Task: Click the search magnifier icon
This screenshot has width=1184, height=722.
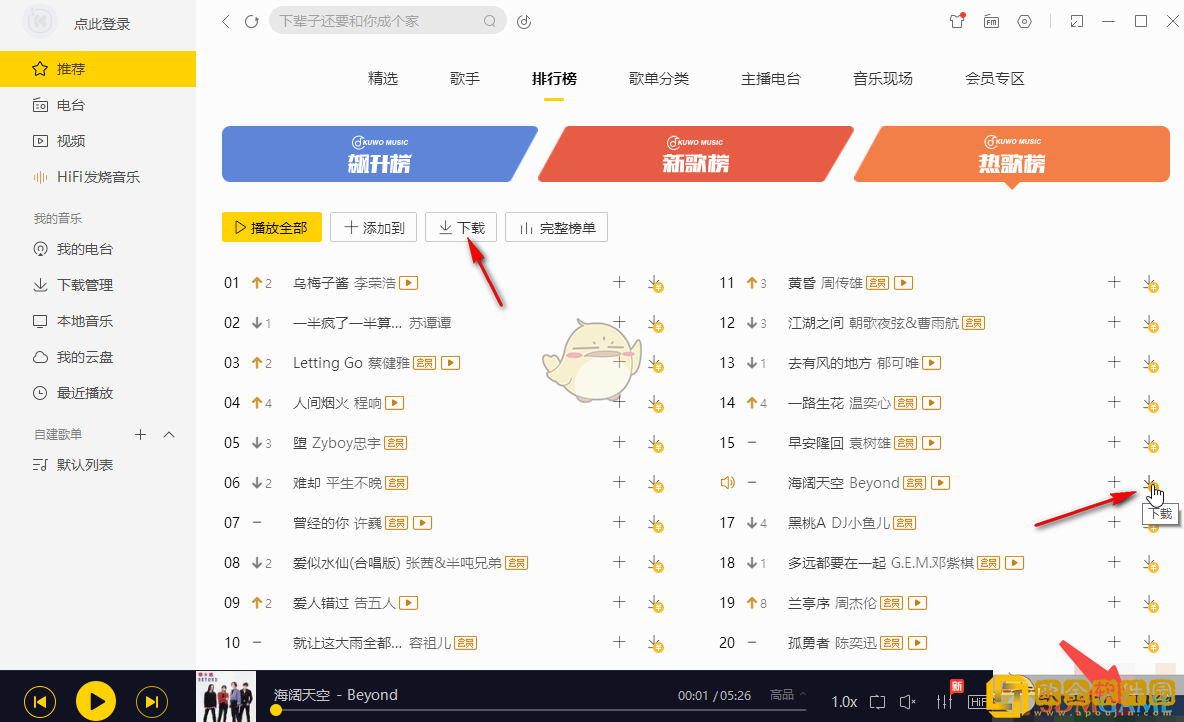Action: [489, 21]
